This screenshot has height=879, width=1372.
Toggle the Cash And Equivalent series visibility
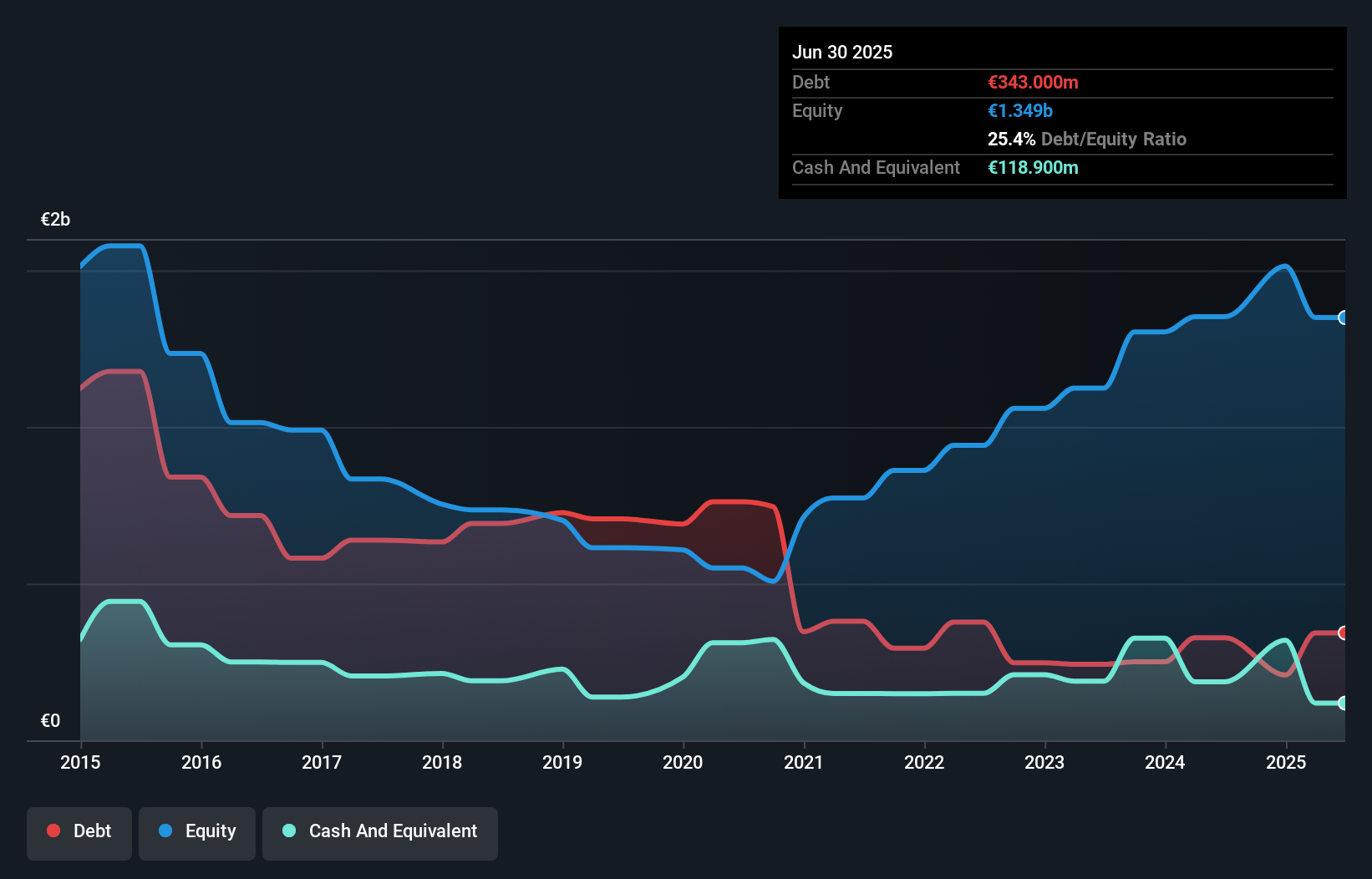coord(380,831)
